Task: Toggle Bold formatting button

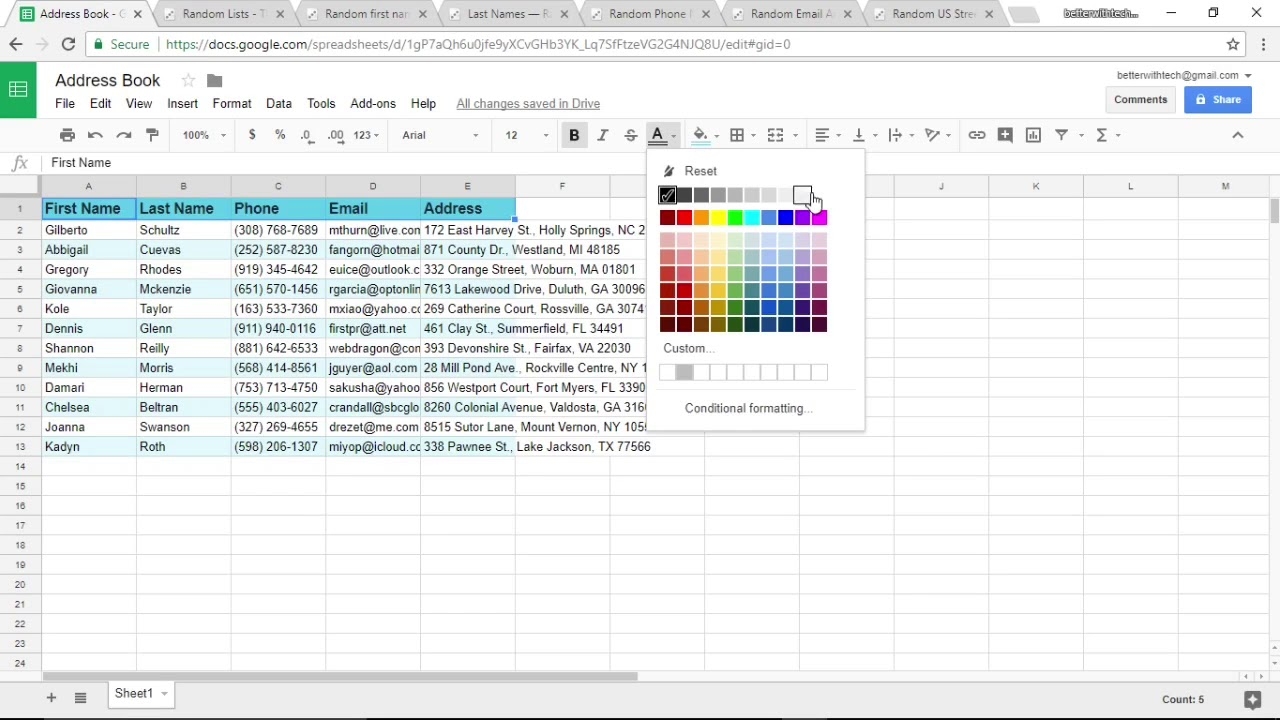Action: (574, 135)
